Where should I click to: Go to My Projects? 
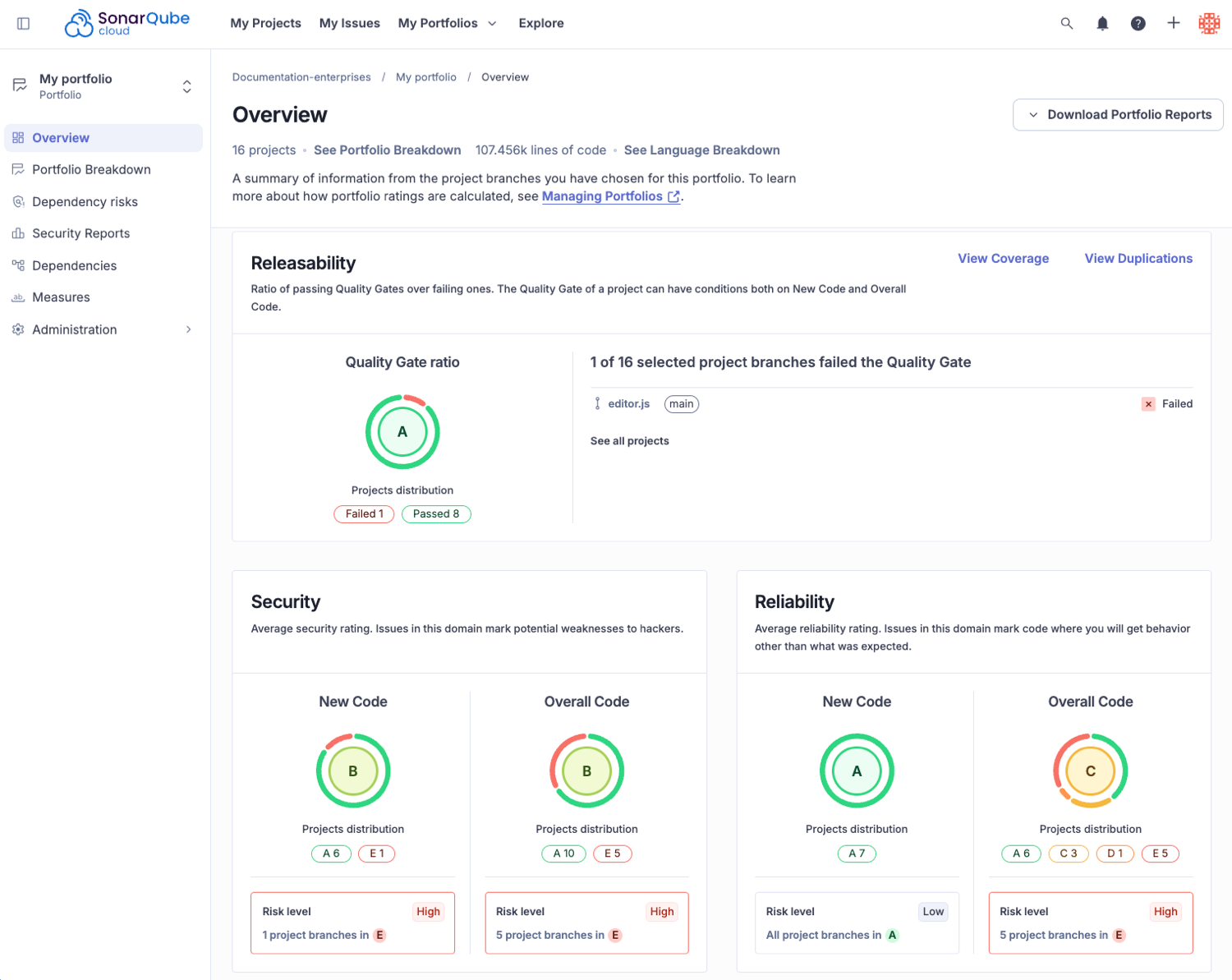coord(265,23)
